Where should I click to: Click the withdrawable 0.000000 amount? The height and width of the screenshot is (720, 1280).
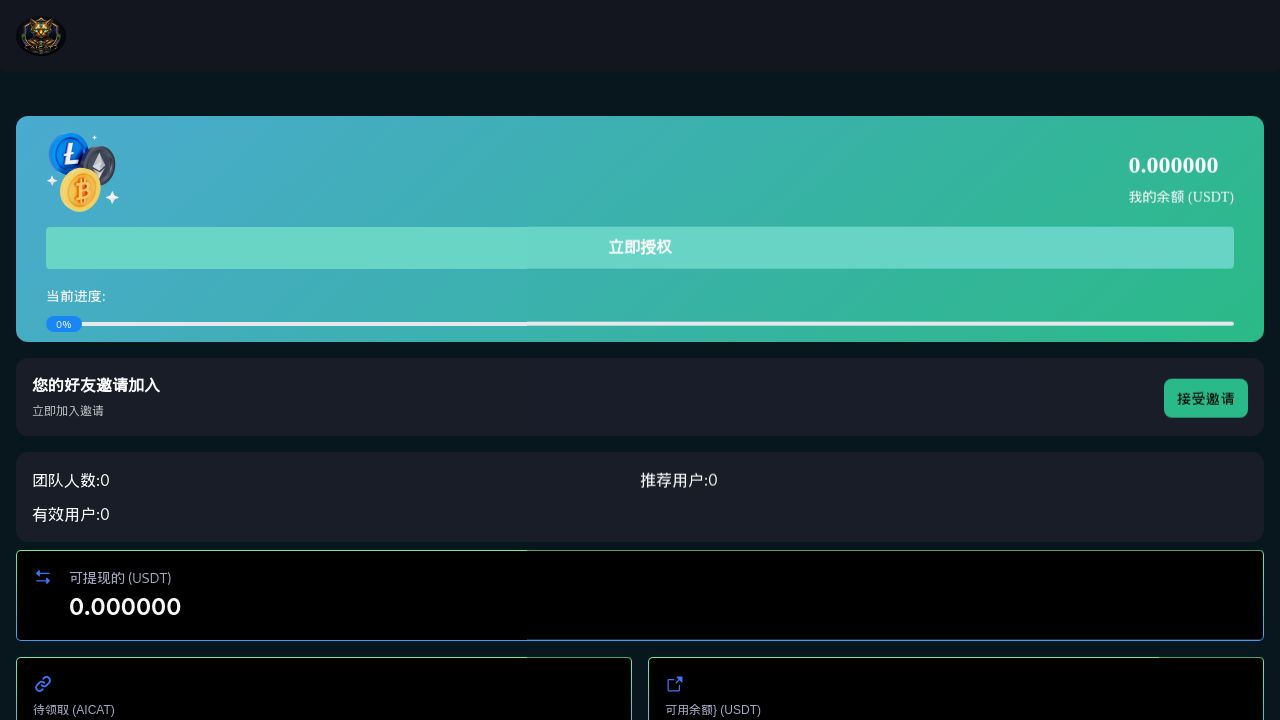pos(125,607)
